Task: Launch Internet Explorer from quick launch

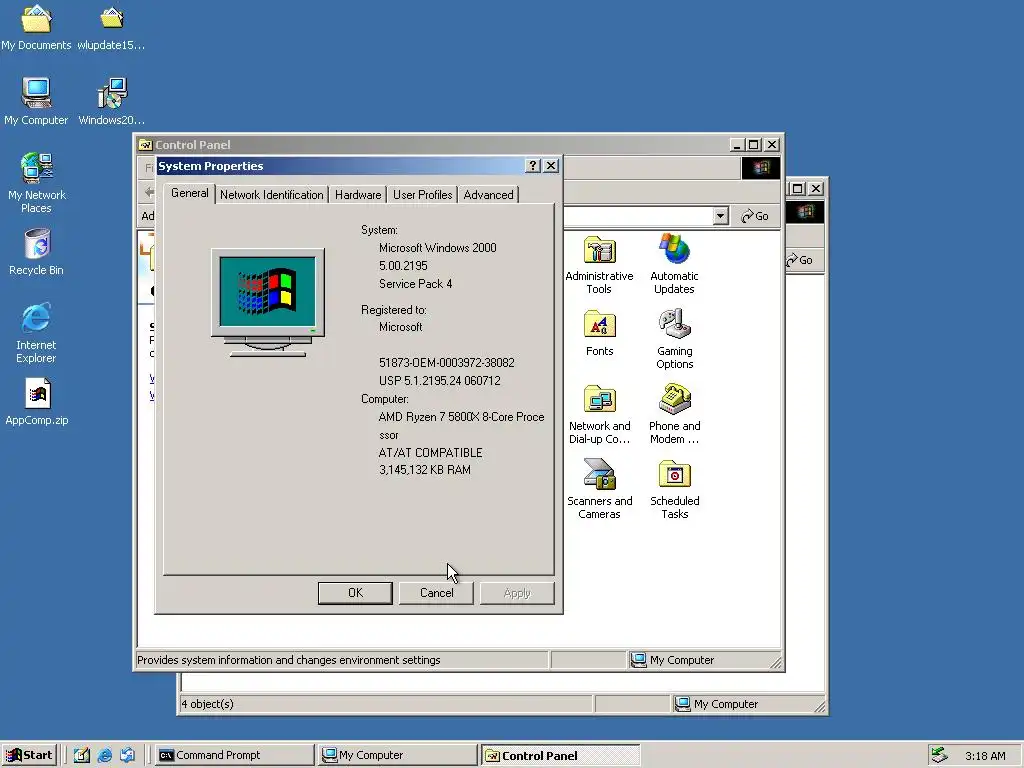Action: coord(104,755)
